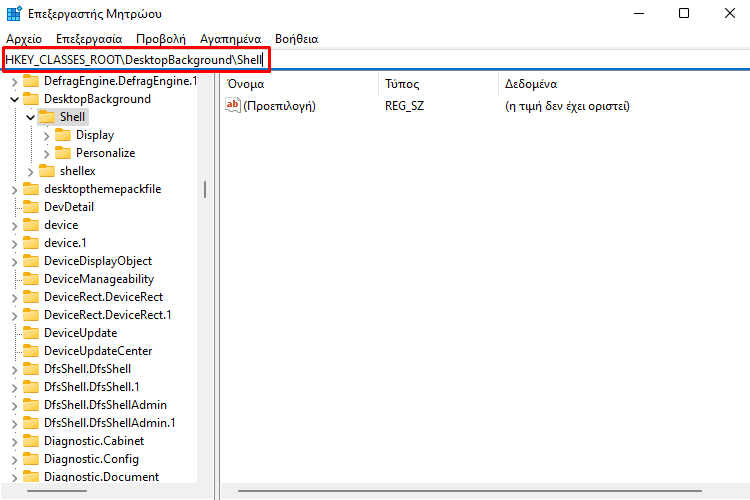This screenshot has width=750, height=500.
Task: Select the DevDetail folder icon
Action: point(31,207)
